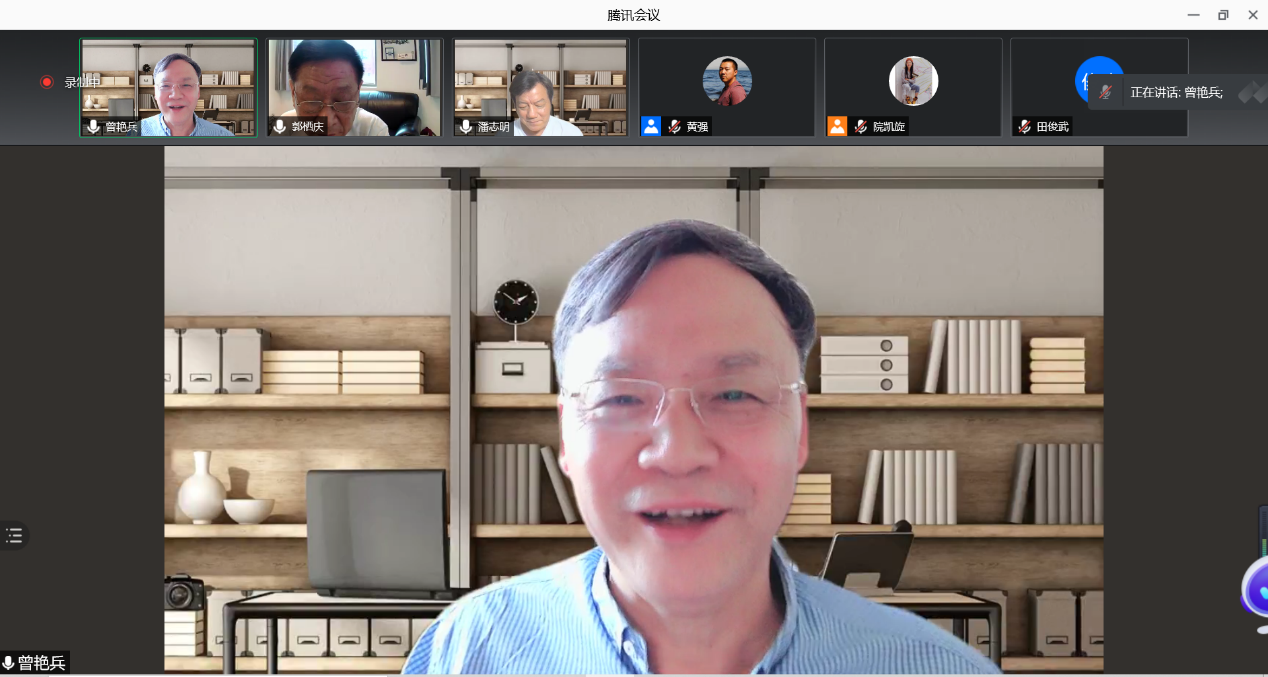This screenshot has height=677, width=1268.
Task: Toggle 田俊武's muted microphone icon
Action: click(x=1024, y=127)
